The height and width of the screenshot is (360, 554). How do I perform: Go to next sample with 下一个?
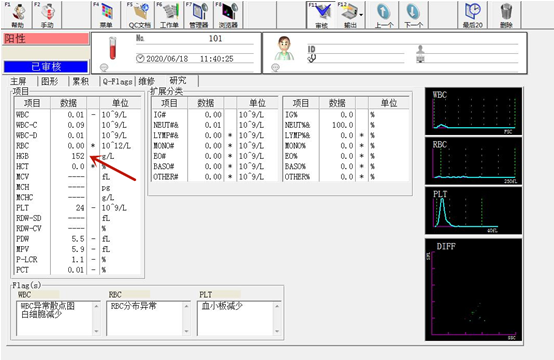(x=413, y=15)
